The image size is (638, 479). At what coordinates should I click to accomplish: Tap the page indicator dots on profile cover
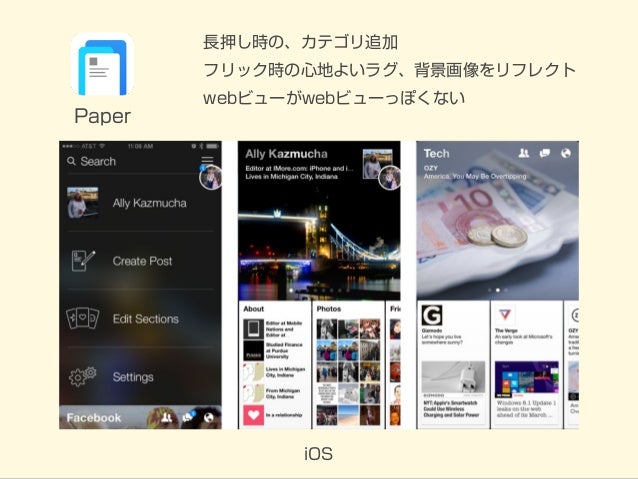click(x=319, y=291)
